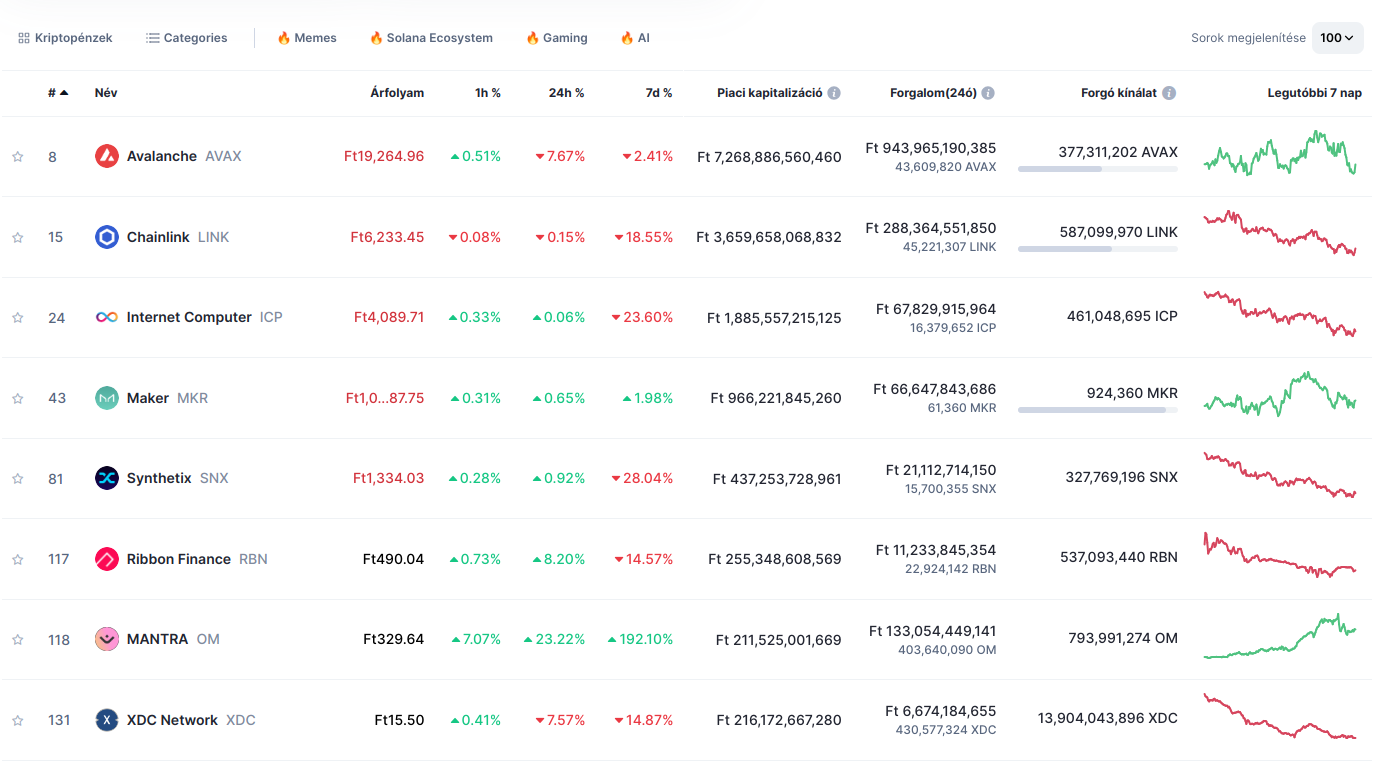Click the Avalanche coin logo

coord(107,156)
